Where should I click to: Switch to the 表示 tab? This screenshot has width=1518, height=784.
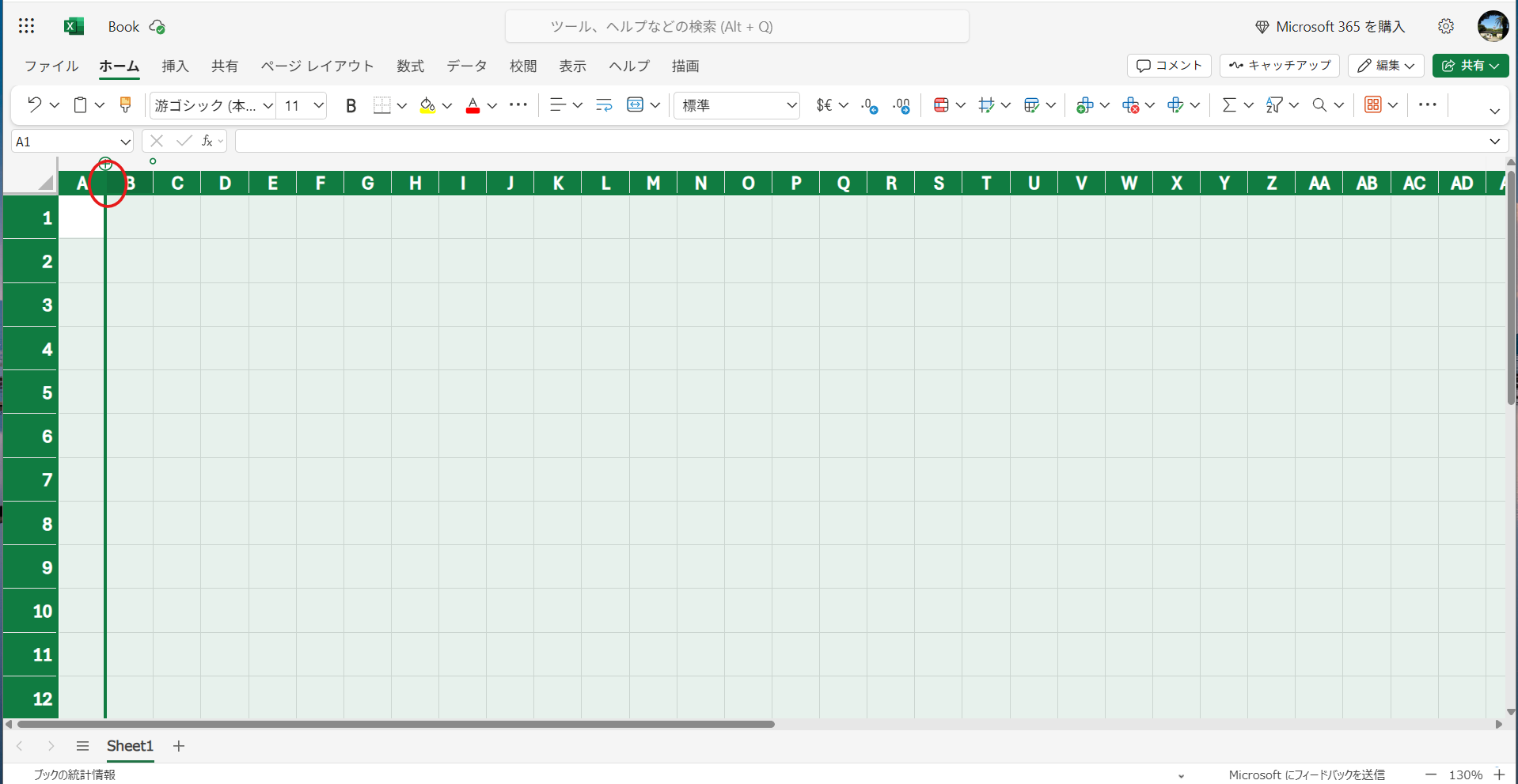[x=573, y=66]
